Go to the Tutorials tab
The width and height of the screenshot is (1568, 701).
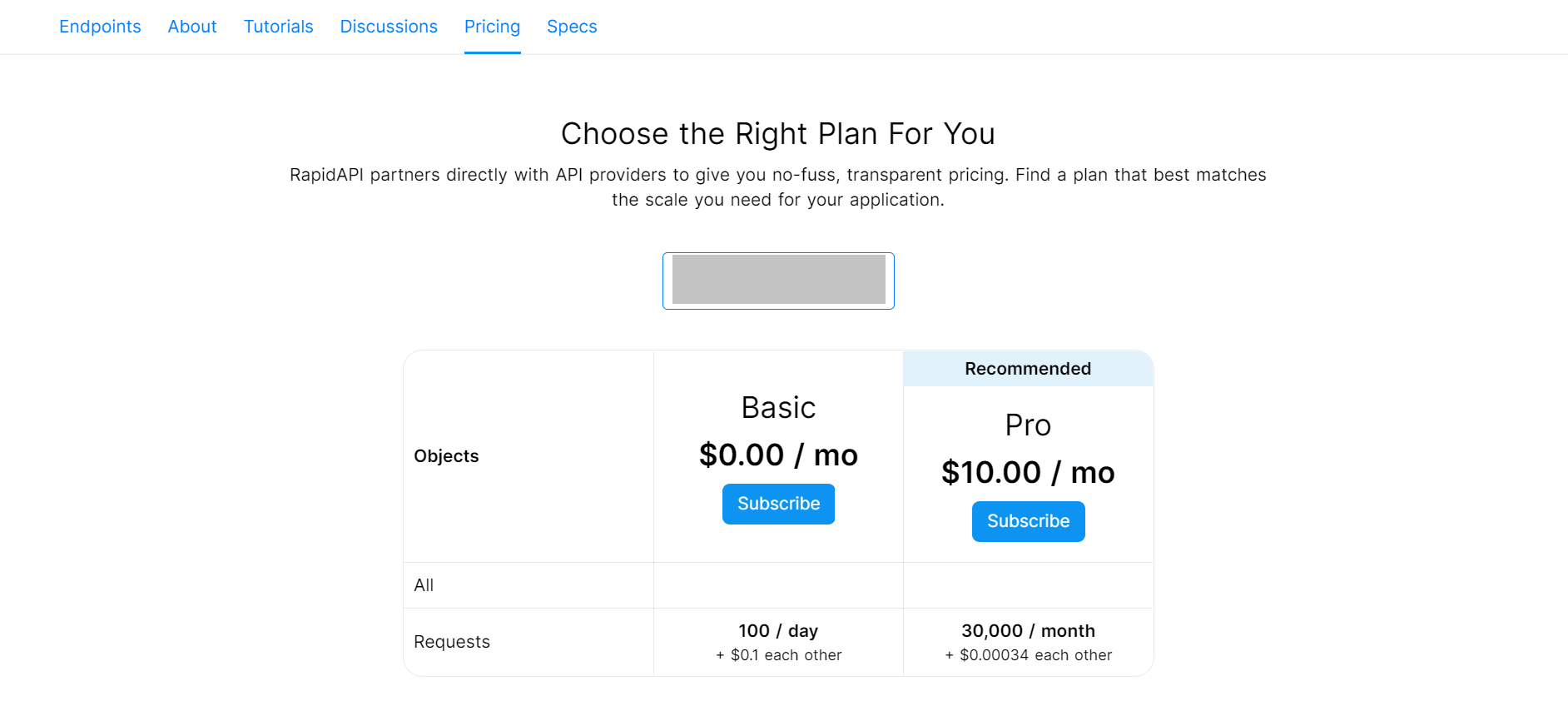278,27
